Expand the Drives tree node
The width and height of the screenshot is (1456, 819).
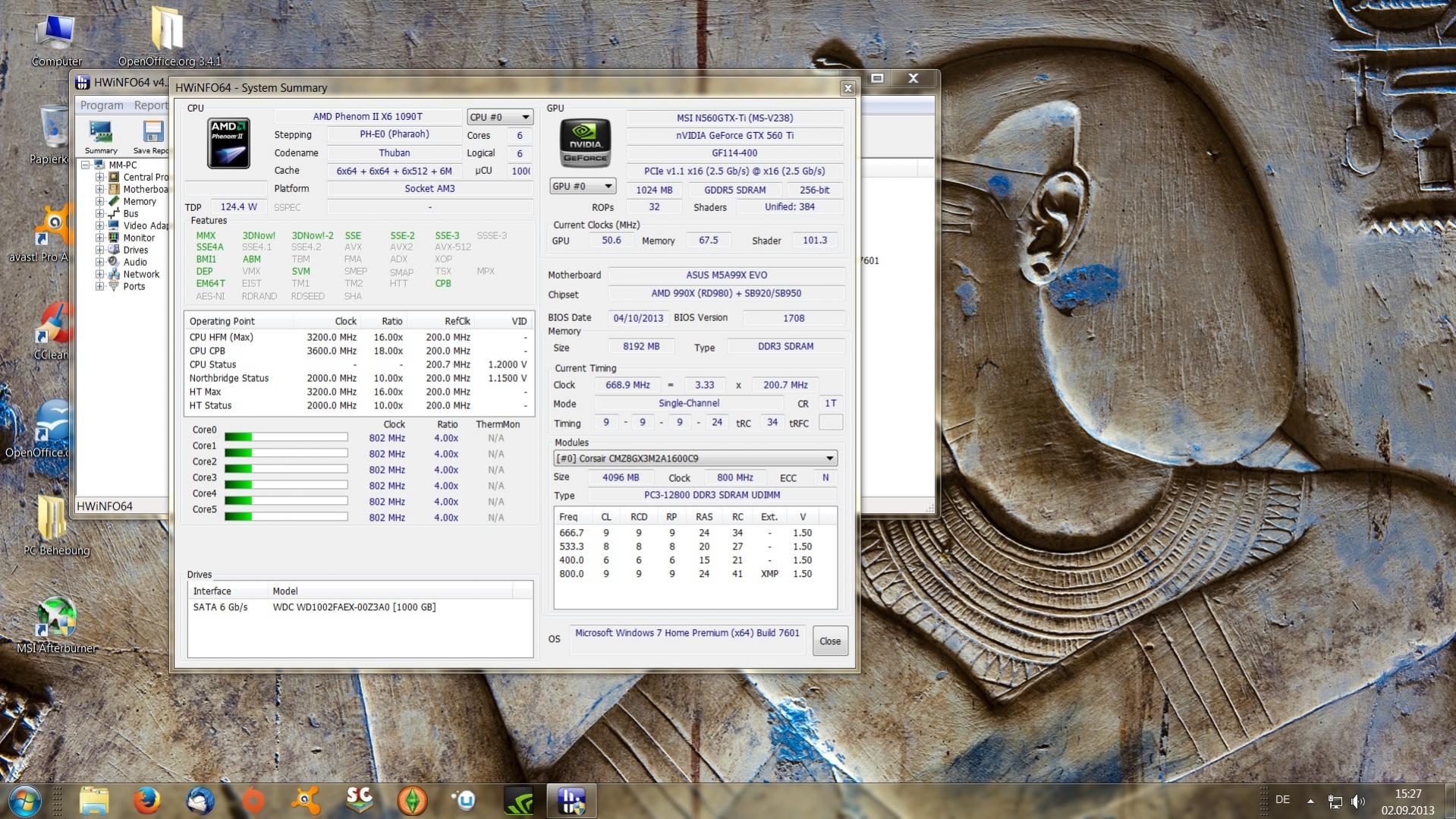(99, 250)
